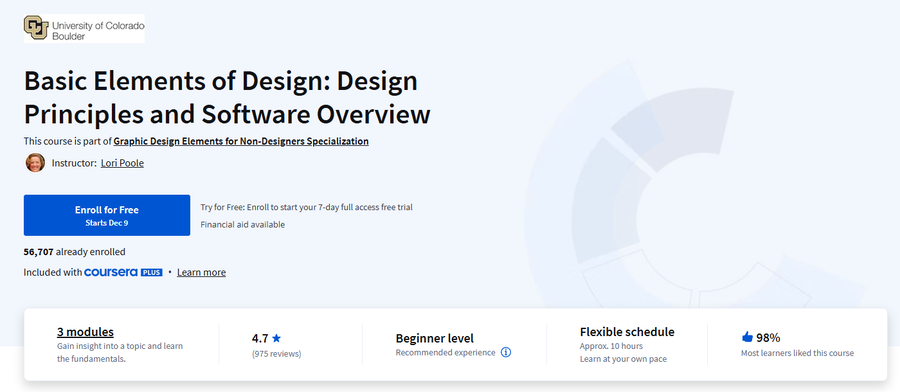
Task: Click the blue star rating icon
Action: [x=277, y=338]
